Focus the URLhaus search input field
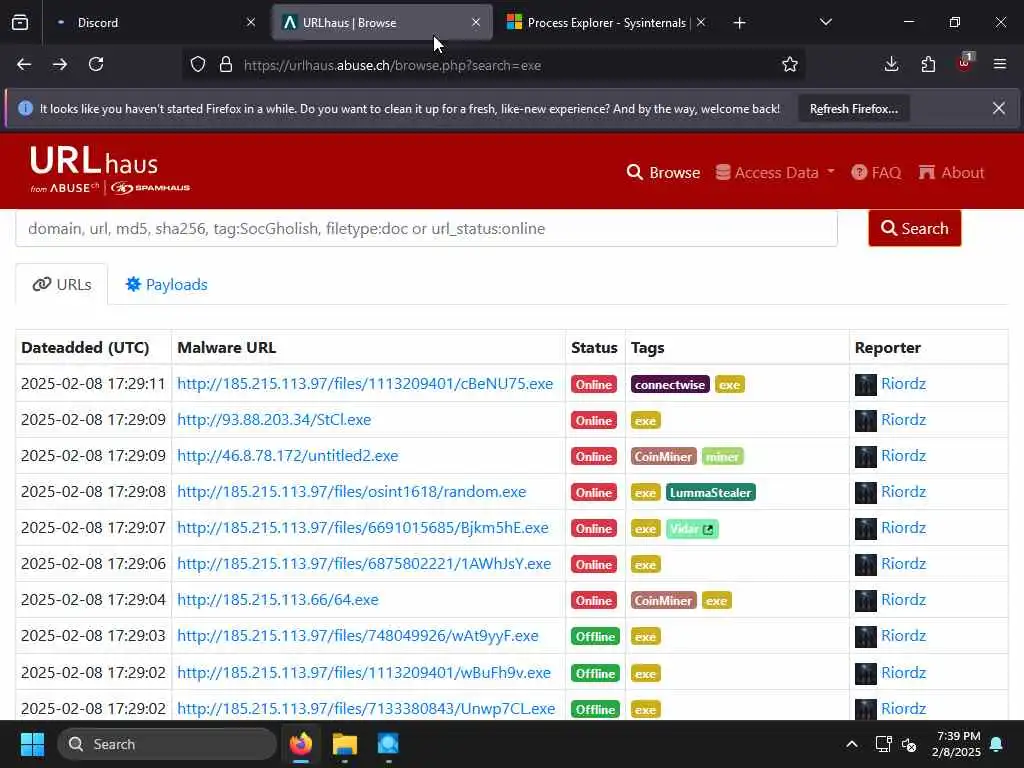1024x768 pixels. [426, 229]
